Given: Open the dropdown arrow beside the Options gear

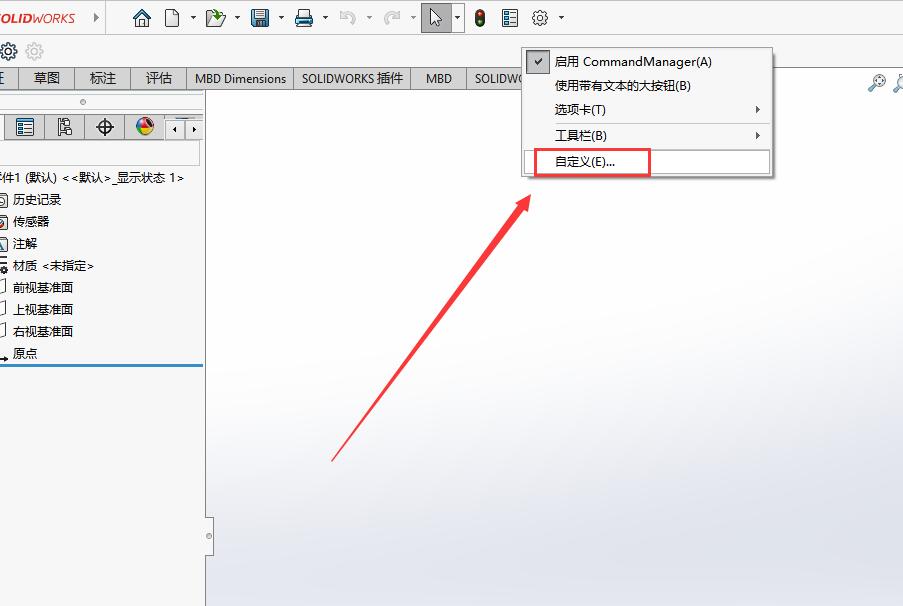Looking at the screenshot, I should coord(562,18).
